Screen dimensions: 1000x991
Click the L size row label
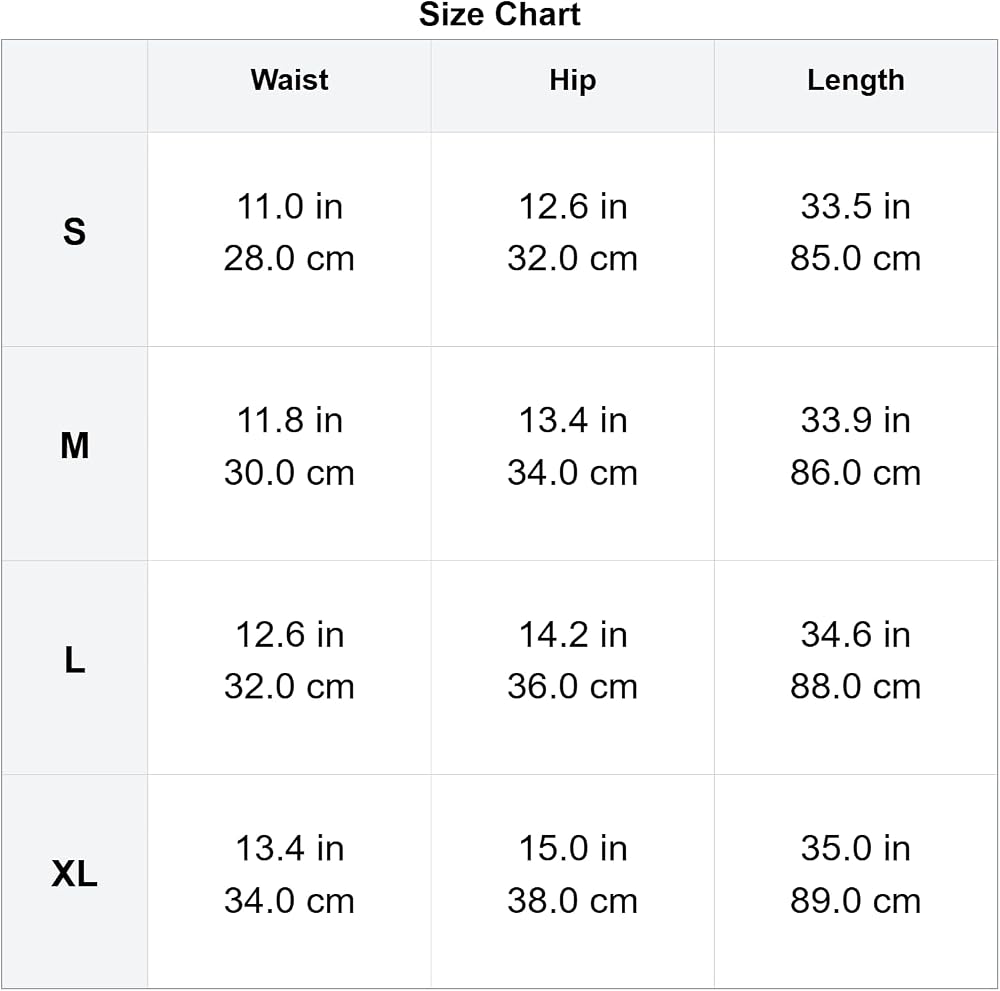(75, 659)
